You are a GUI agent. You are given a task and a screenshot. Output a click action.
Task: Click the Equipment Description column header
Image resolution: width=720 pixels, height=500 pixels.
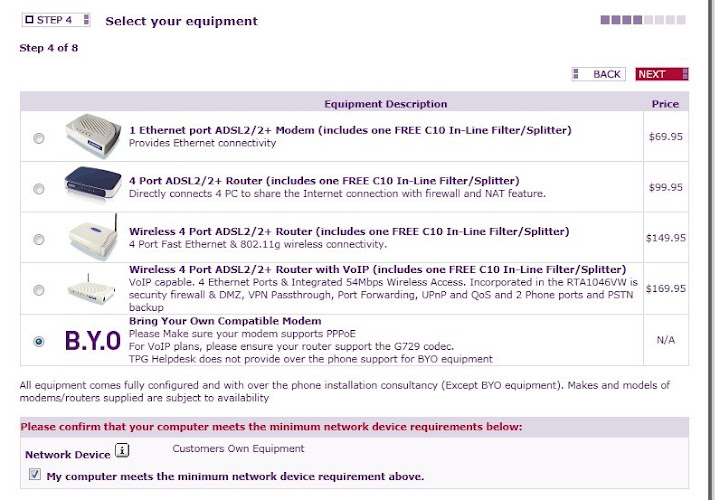point(385,104)
